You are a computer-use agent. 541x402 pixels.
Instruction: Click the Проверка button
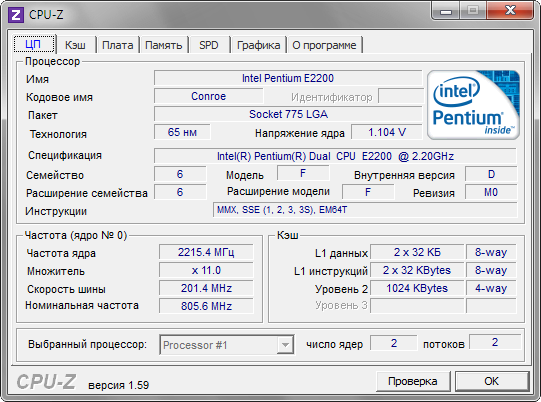click(413, 381)
